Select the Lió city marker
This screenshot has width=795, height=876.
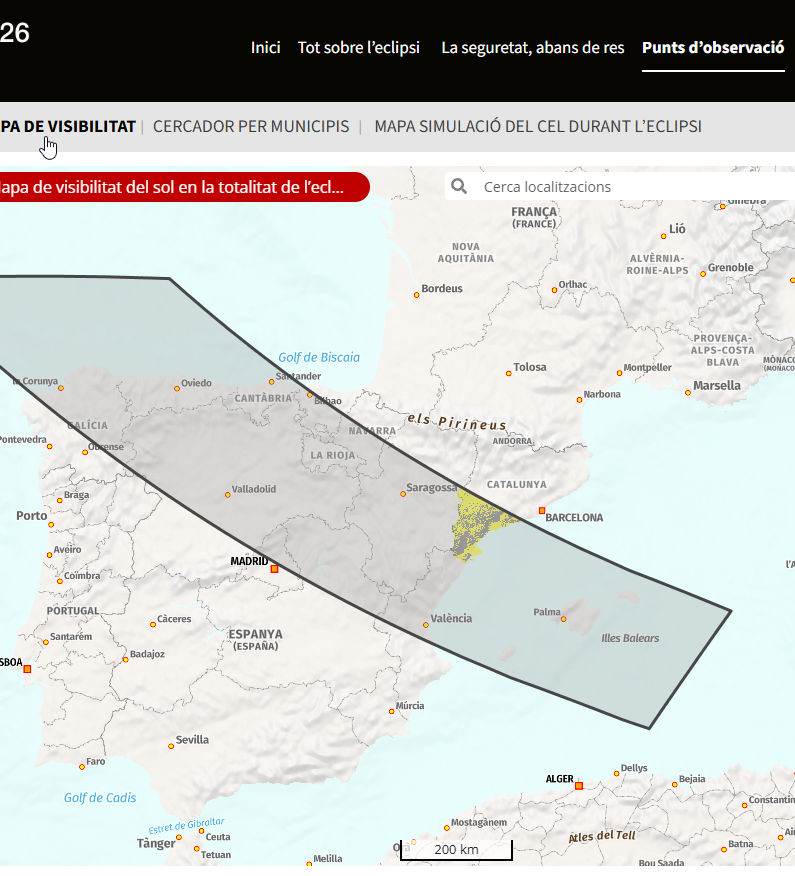tap(664, 236)
